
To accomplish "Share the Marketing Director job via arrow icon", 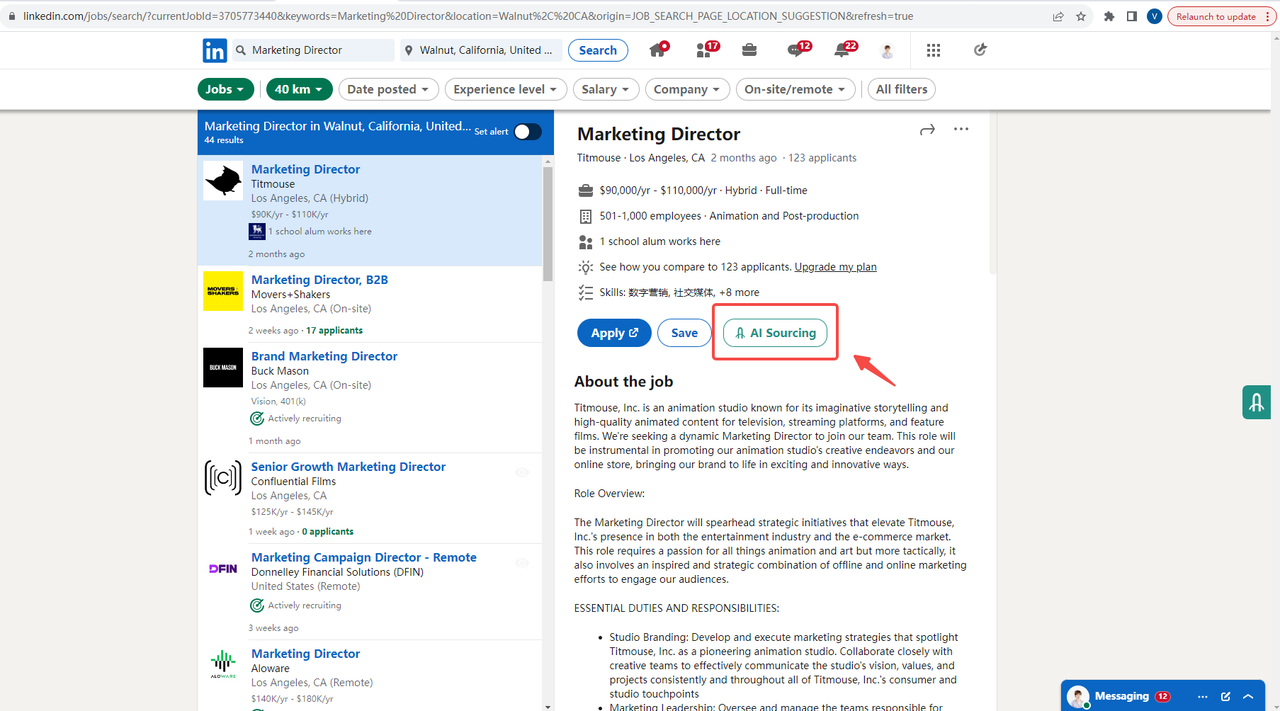I will (x=927, y=130).
